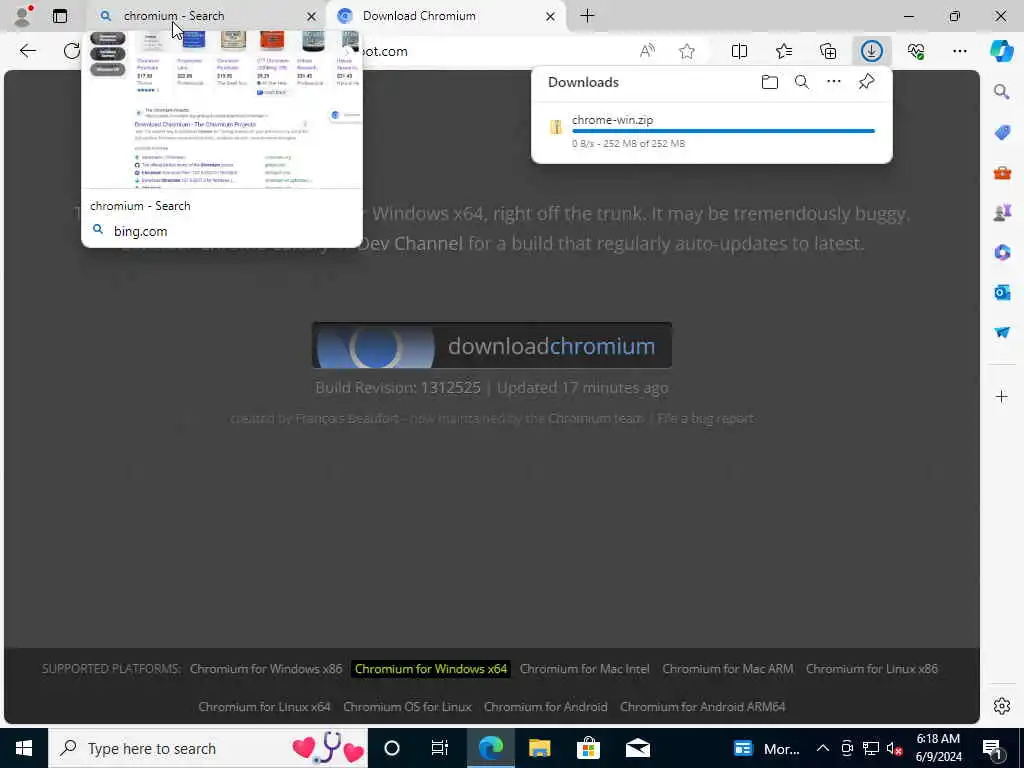Add a sidebar app with plus
Image resolution: width=1024 pixels, height=768 pixels.
[1002, 396]
